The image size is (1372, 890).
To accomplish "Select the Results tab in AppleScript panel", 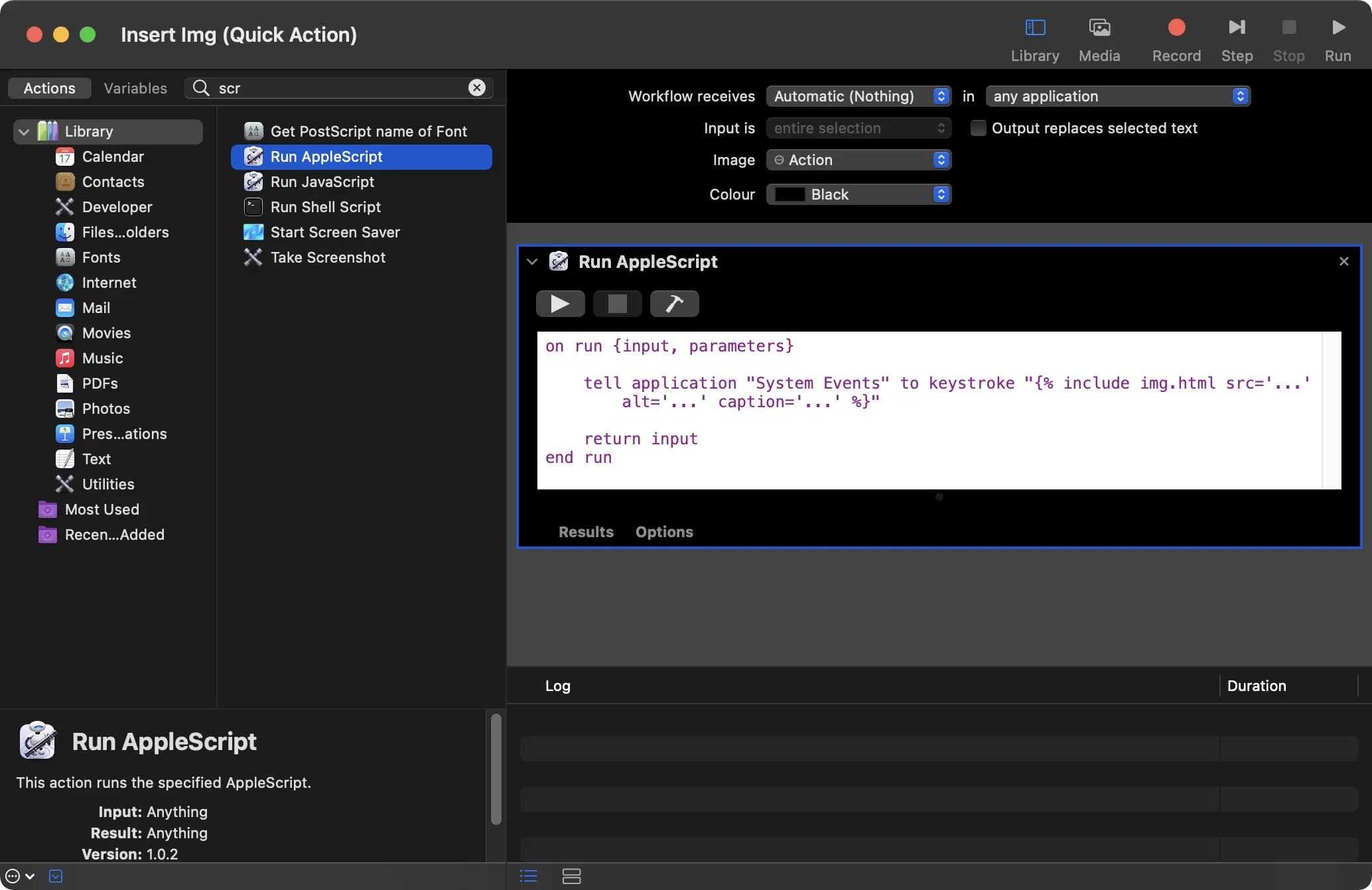I will [585, 531].
